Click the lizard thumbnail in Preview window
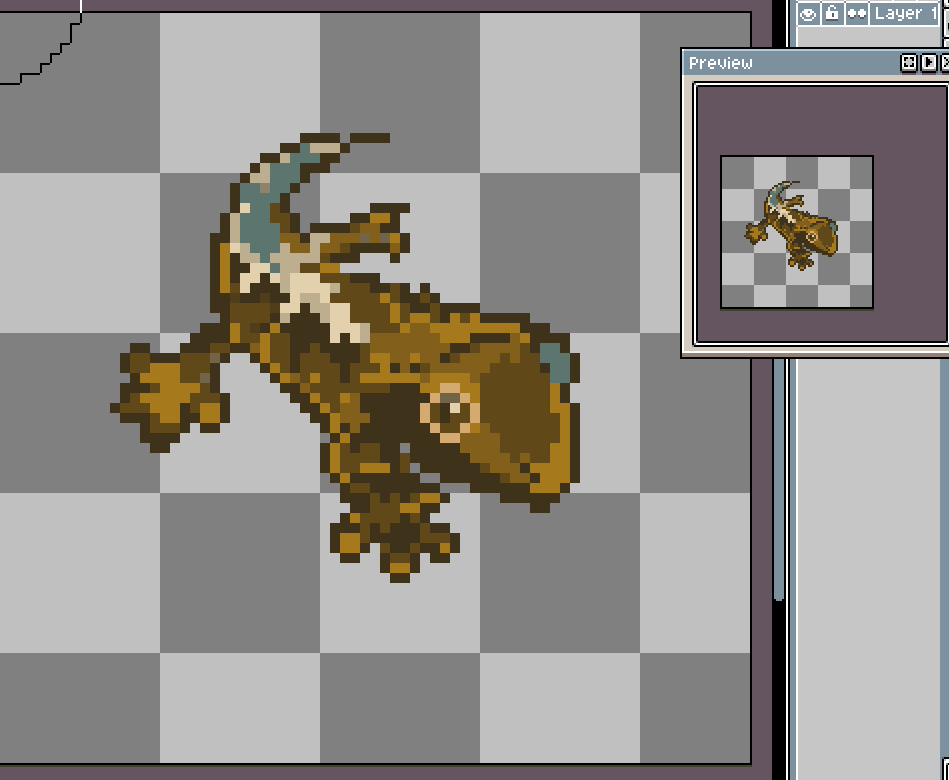The width and height of the screenshot is (949, 780). coord(796,232)
